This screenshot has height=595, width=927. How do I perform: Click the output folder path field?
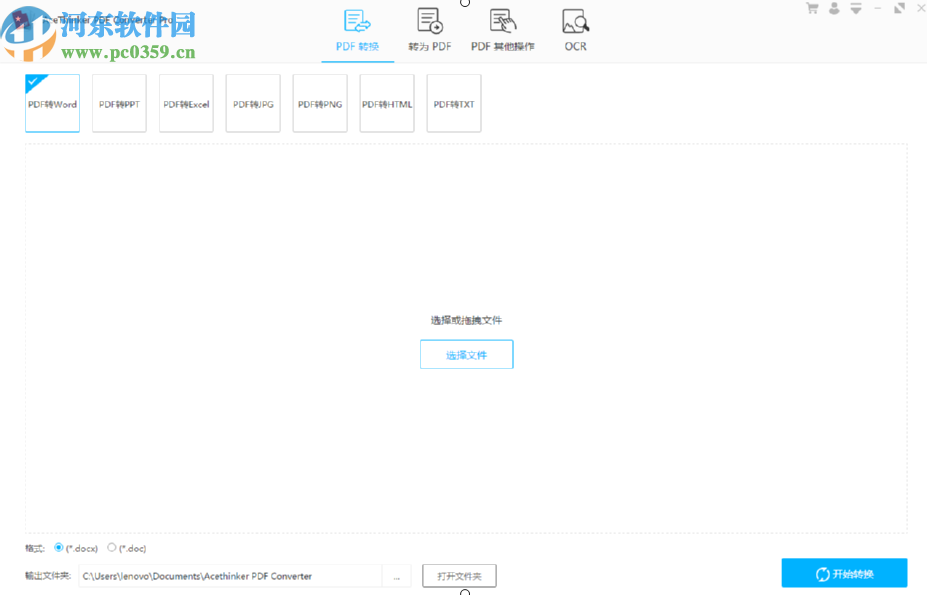tap(231, 576)
